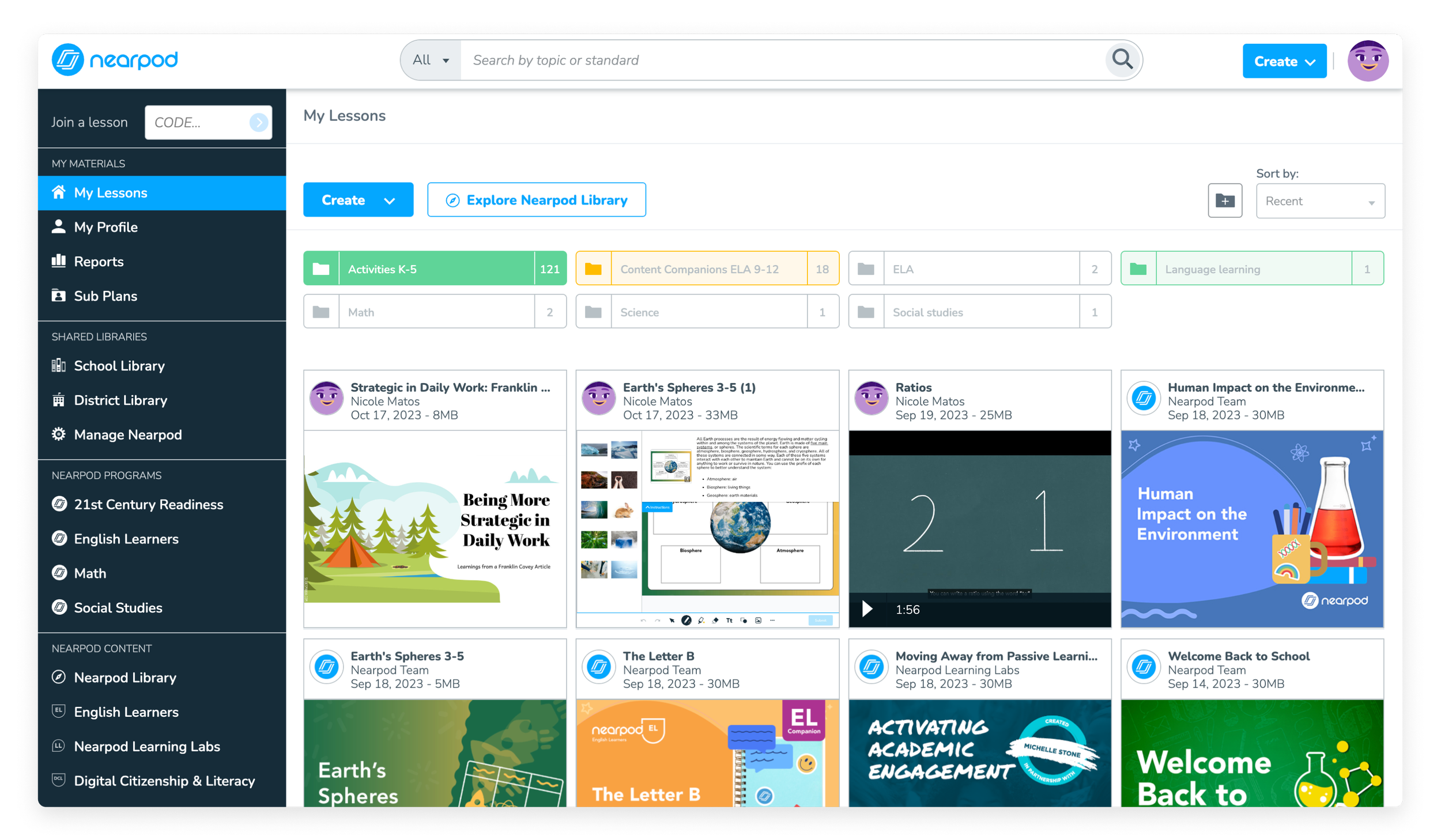Open Manage Nearpod settings
The image size is (1441, 840).
(127, 434)
